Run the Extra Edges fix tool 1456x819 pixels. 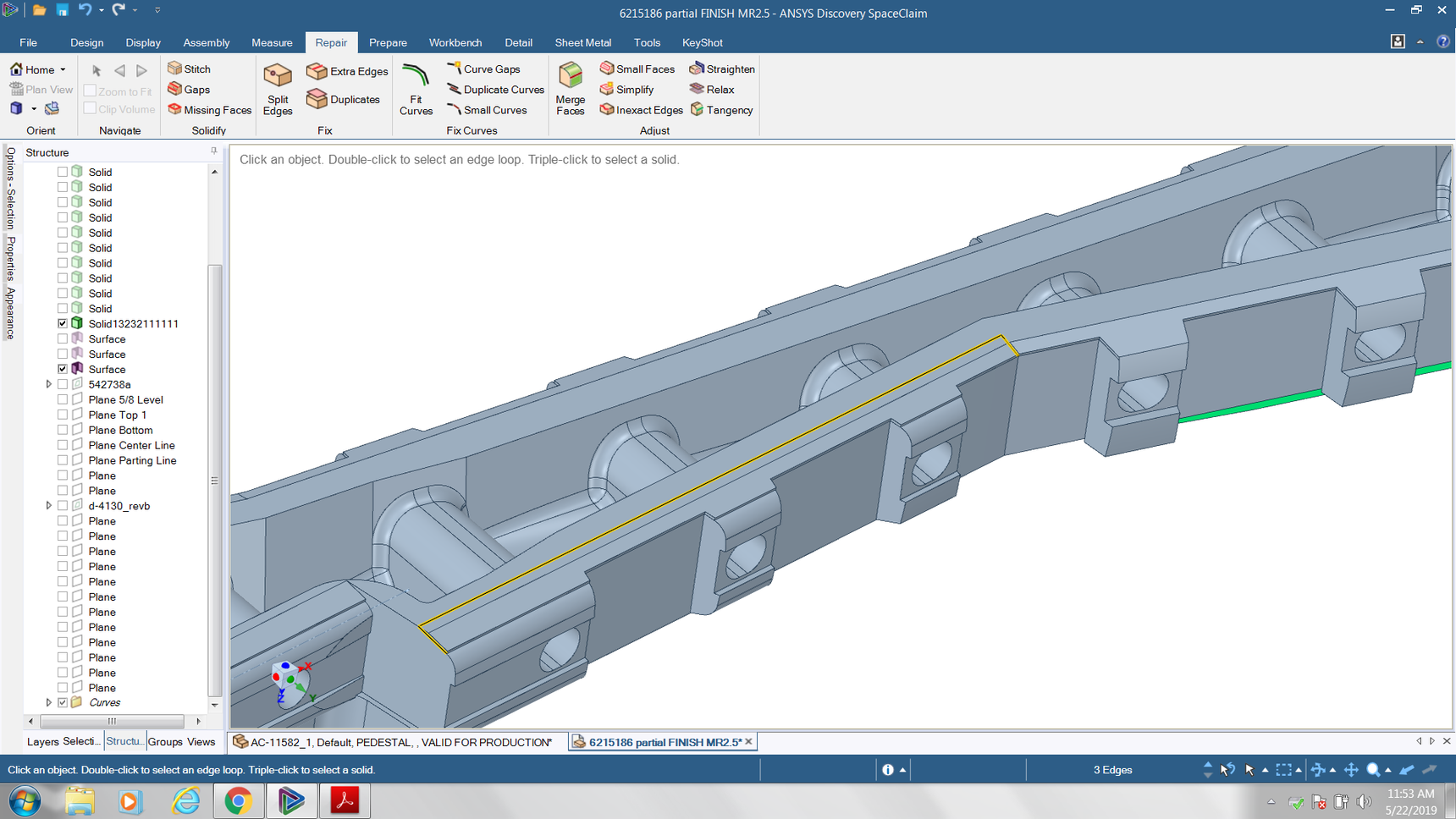pyautogui.click(x=347, y=71)
